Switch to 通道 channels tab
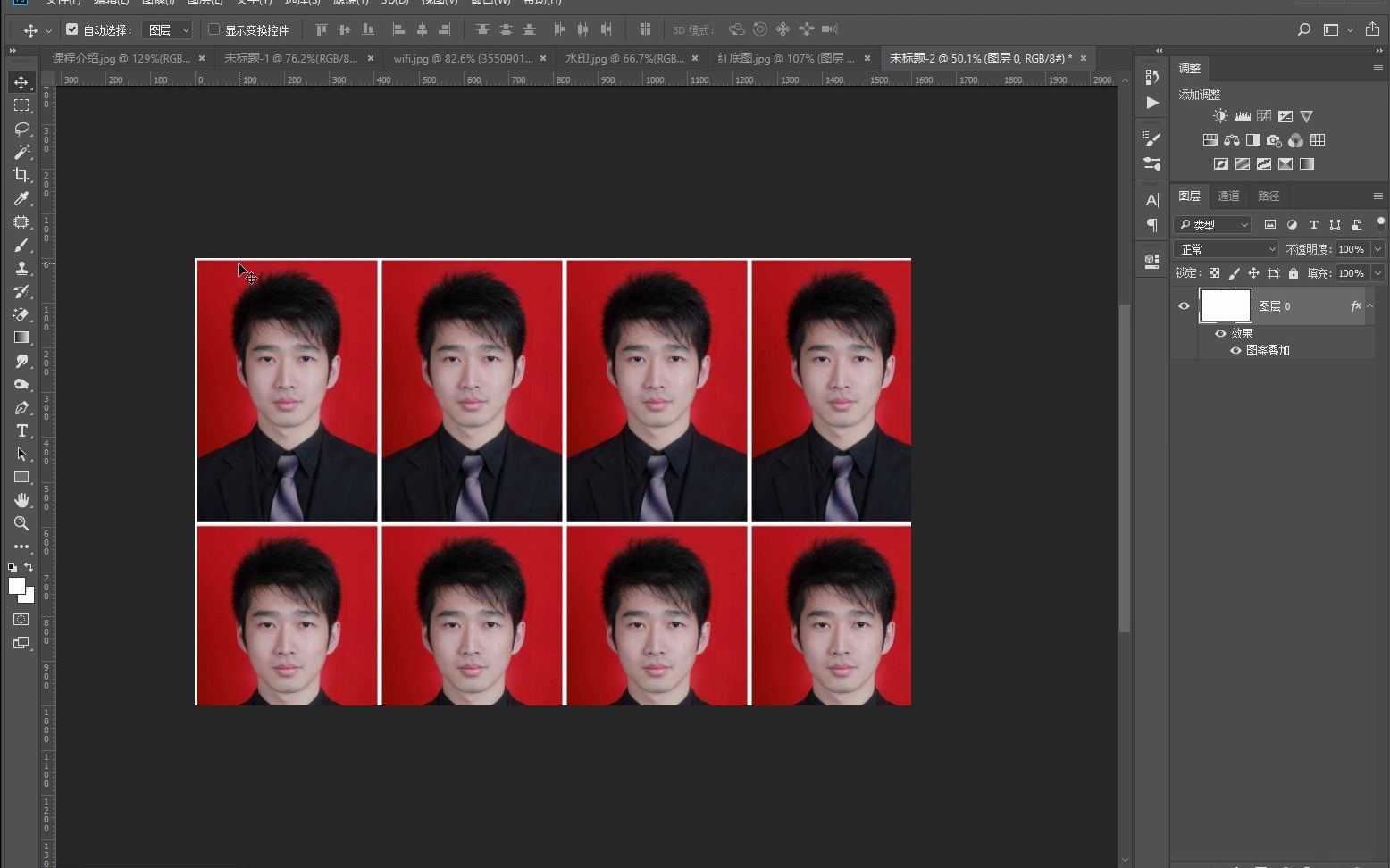 1228,196
